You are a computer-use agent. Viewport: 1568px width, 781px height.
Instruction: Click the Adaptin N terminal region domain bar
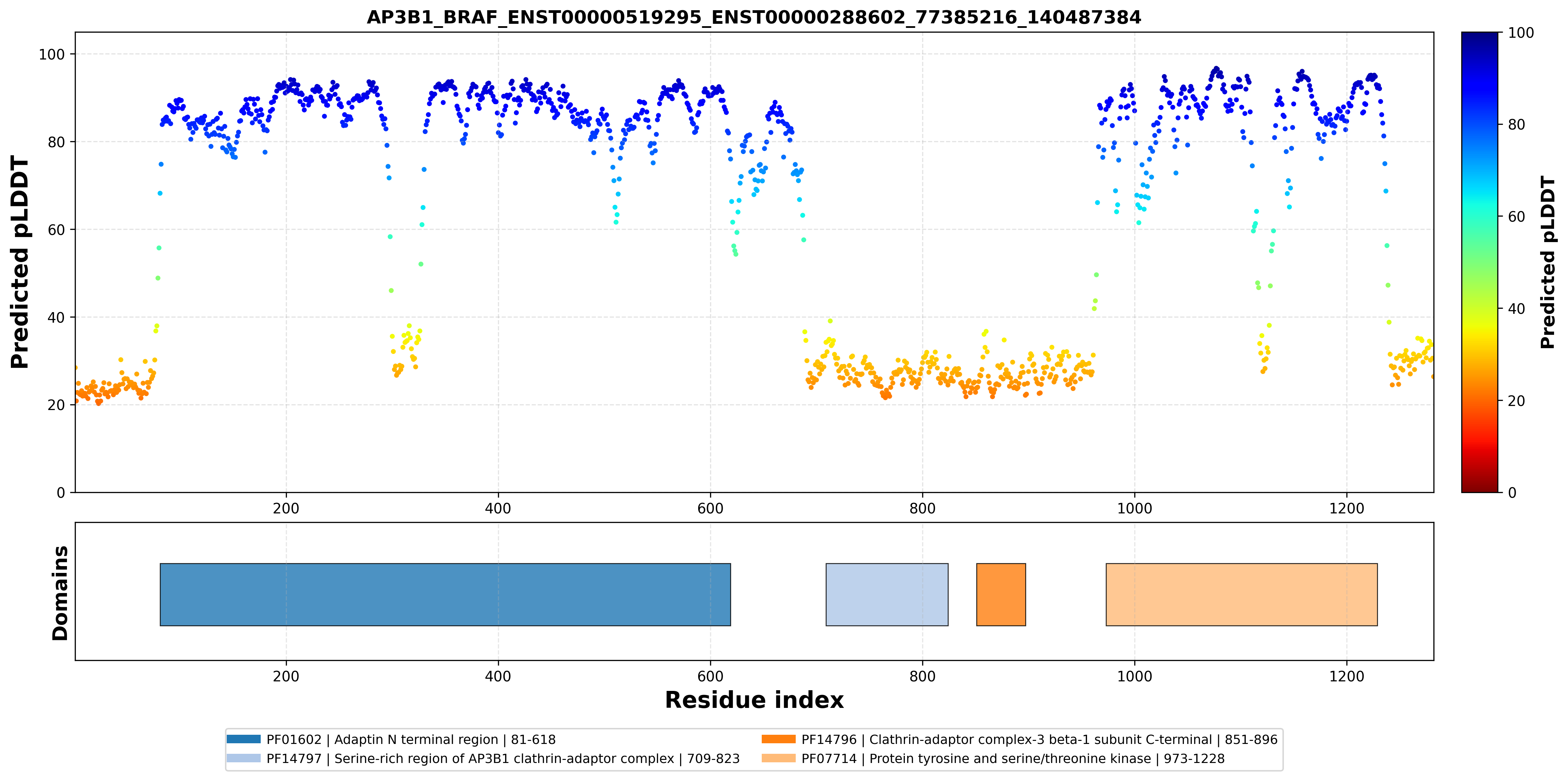click(x=445, y=594)
